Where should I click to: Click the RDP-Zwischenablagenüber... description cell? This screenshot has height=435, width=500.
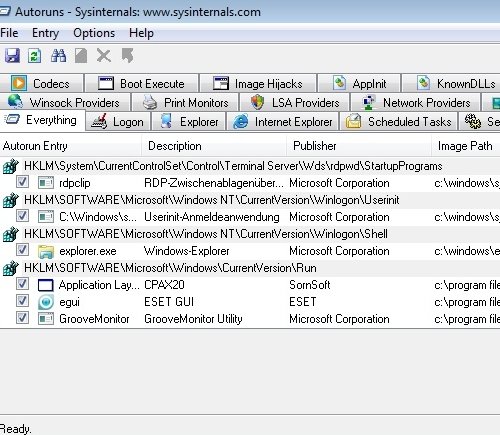click(x=214, y=183)
